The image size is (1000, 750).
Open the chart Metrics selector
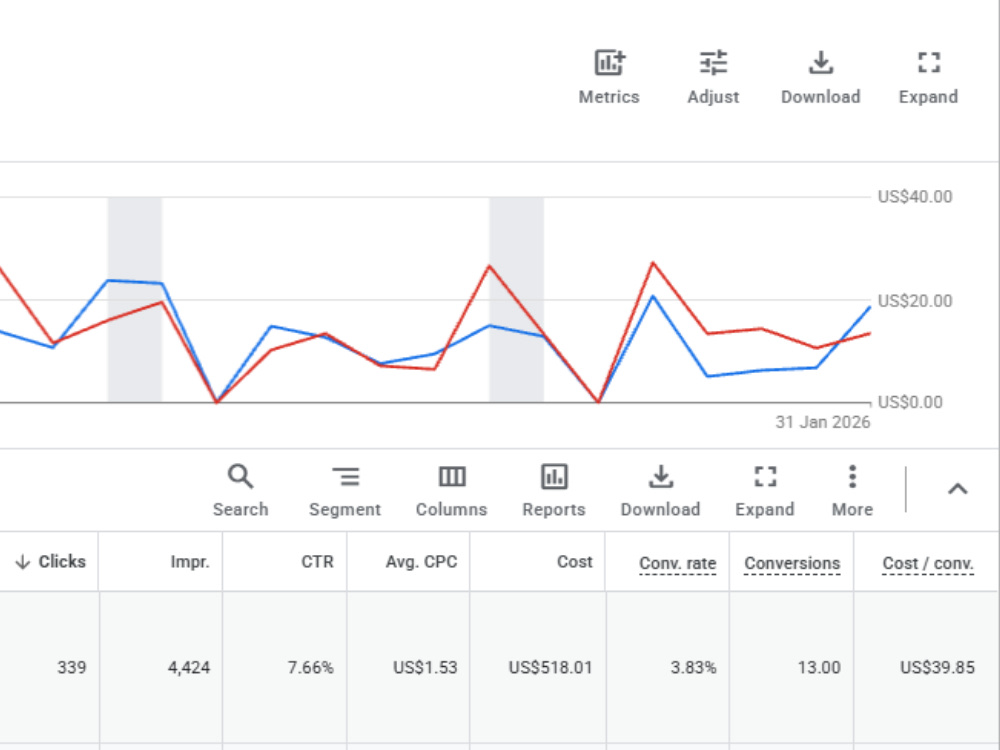(609, 77)
